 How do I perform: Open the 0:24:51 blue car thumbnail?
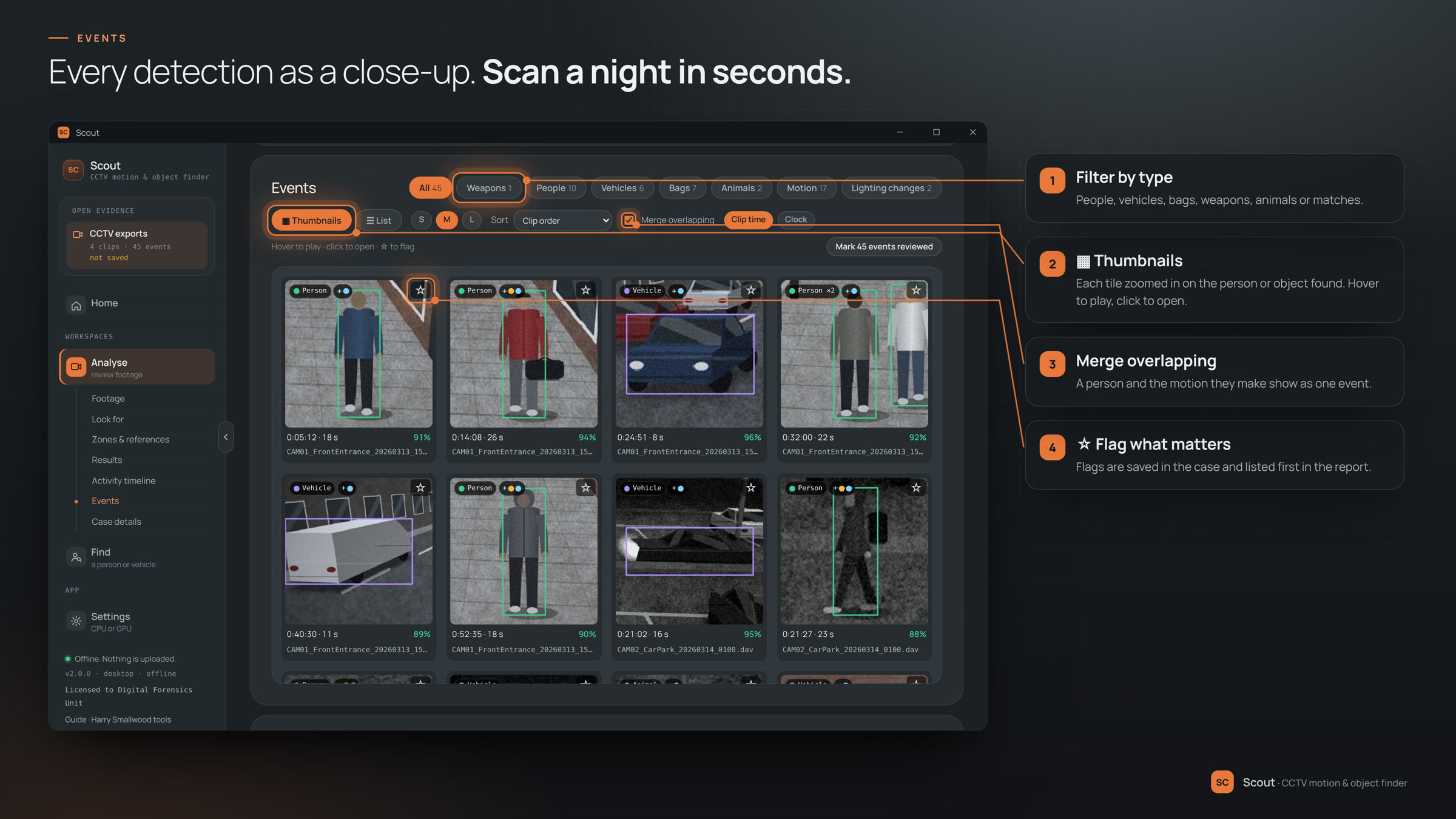click(x=689, y=354)
